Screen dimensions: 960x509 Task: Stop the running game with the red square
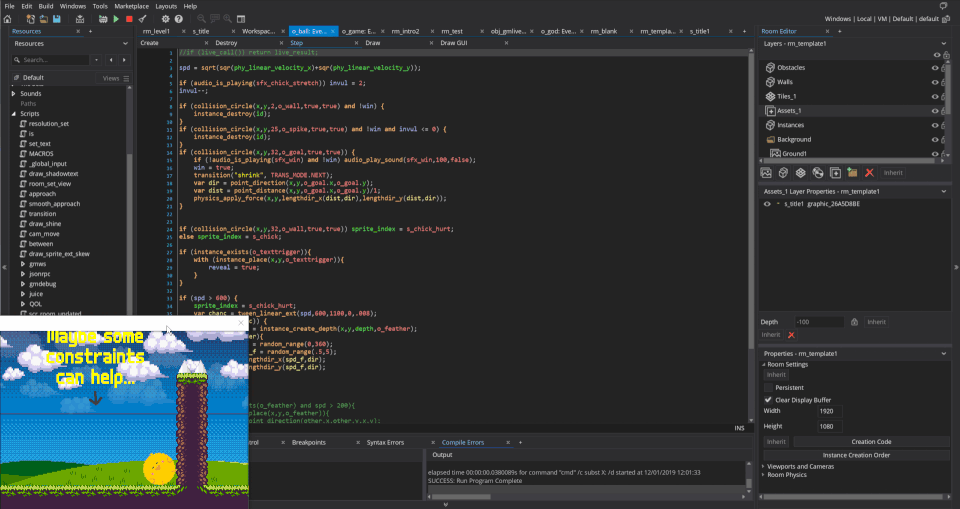click(x=129, y=19)
